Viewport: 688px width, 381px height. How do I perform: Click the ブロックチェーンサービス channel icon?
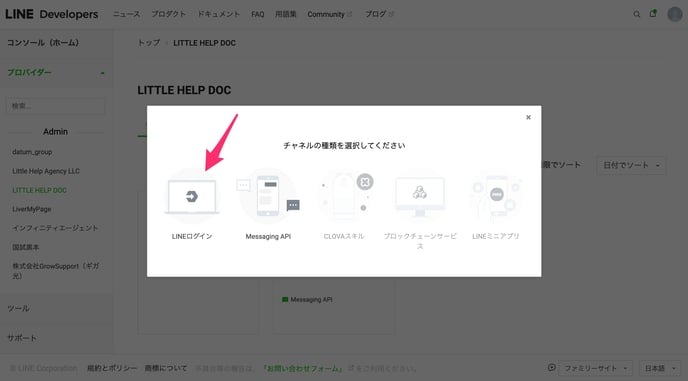coord(420,196)
